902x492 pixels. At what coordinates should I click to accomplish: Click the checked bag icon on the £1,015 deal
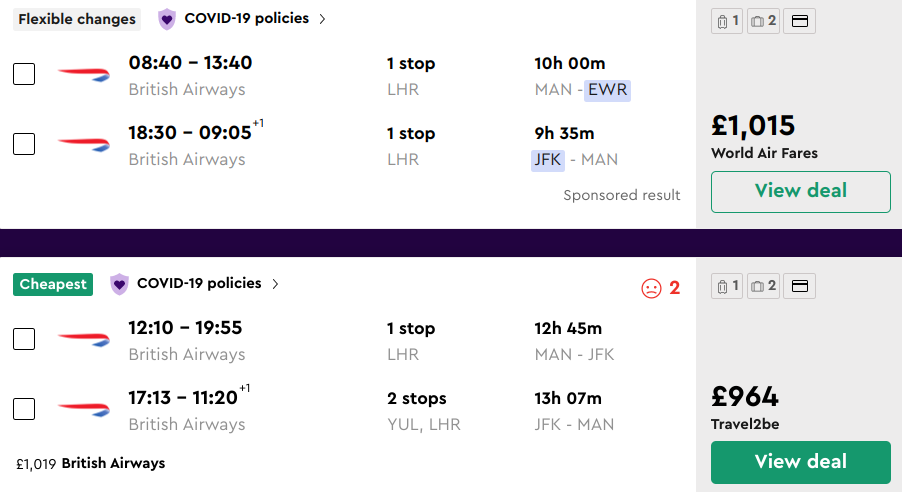point(762,21)
